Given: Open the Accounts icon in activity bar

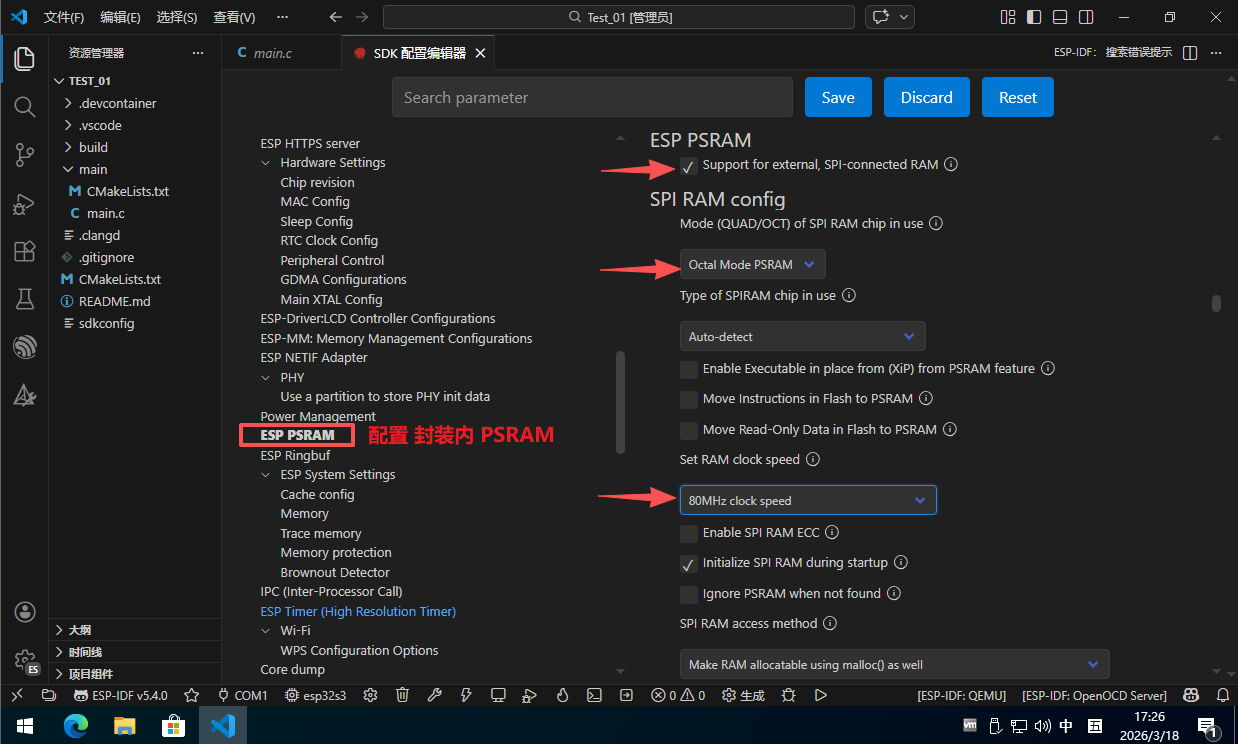Looking at the screenshot, I should tap(25, 612).
